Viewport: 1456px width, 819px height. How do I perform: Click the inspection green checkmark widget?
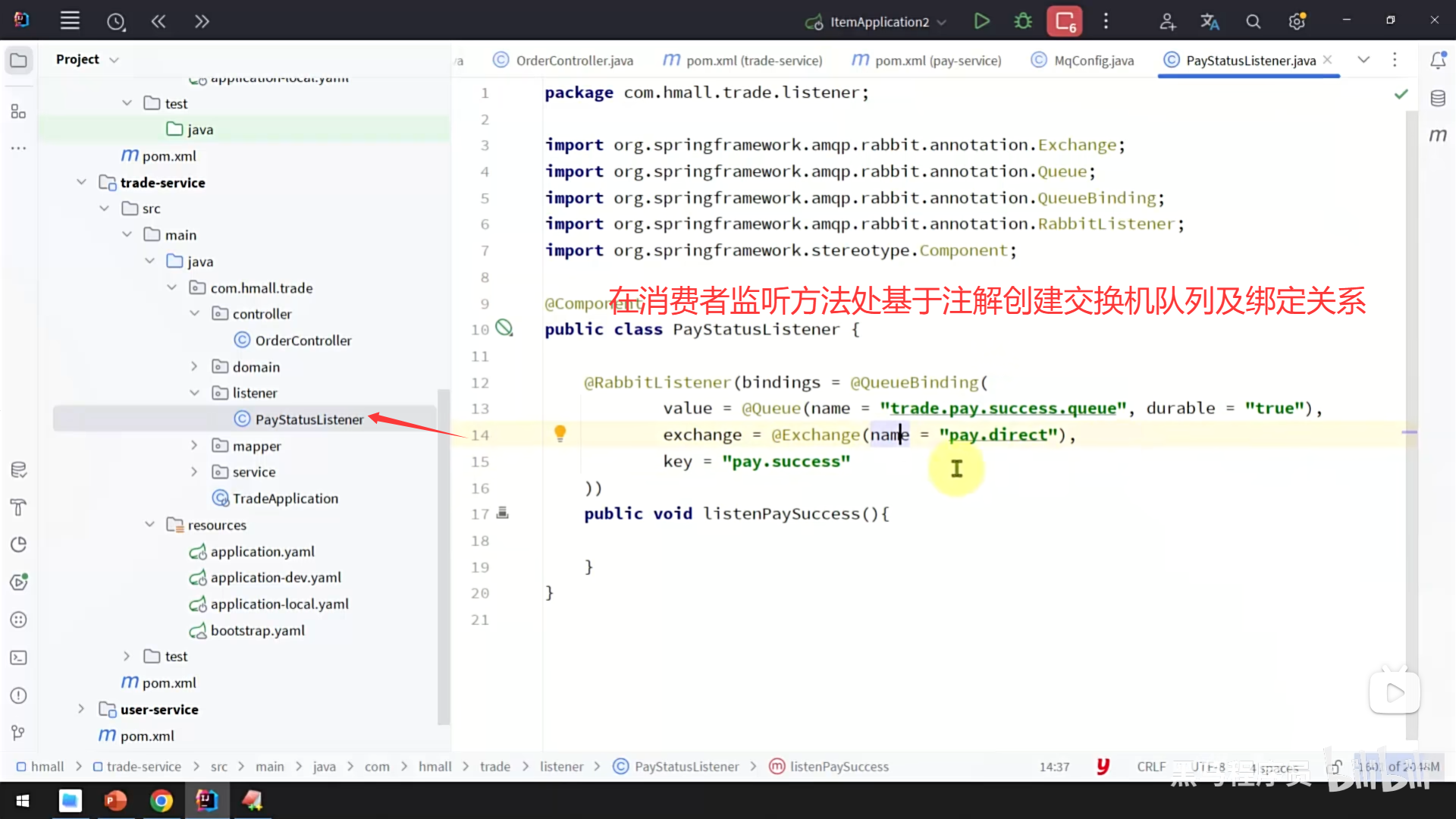click(1401, 94)
